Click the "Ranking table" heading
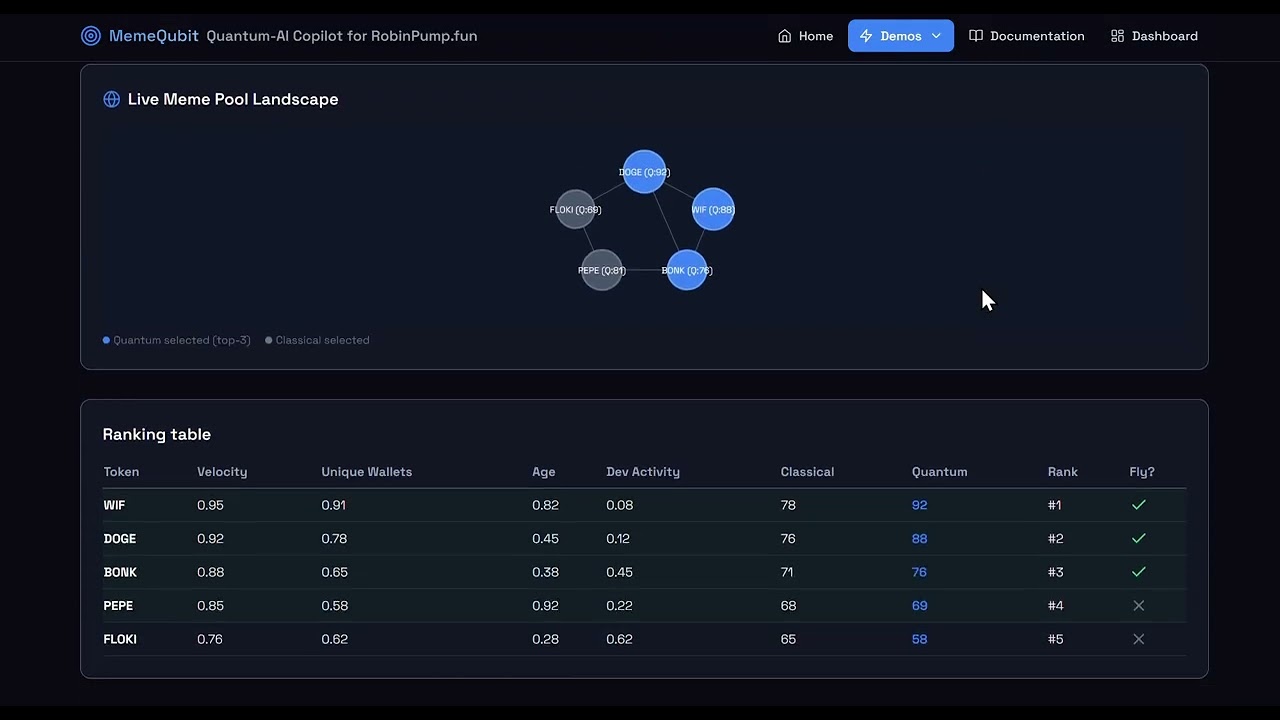This screenshot has height=720, width=1280. [157, 434]
